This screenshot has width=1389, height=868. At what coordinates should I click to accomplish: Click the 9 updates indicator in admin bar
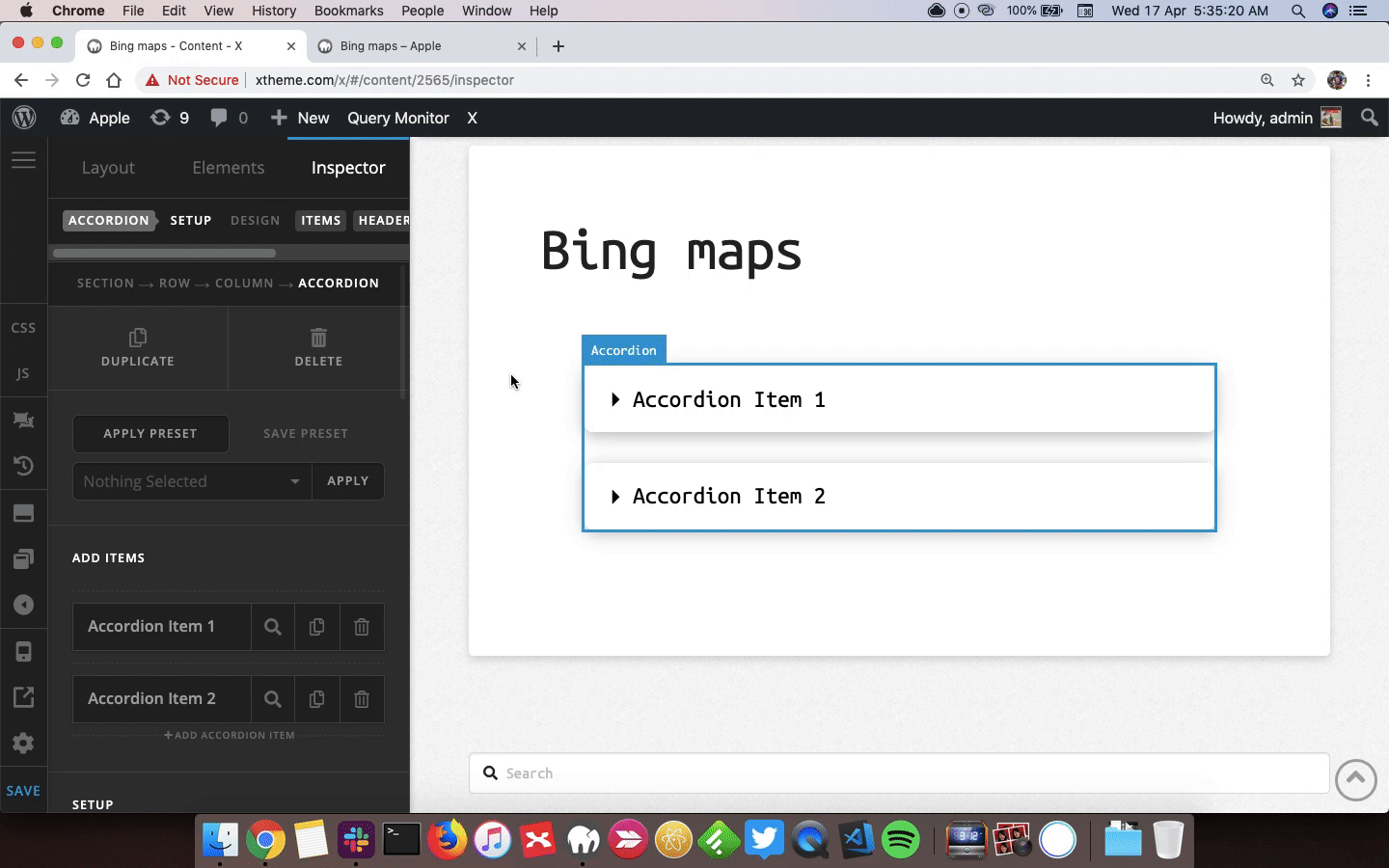[170, 118]
